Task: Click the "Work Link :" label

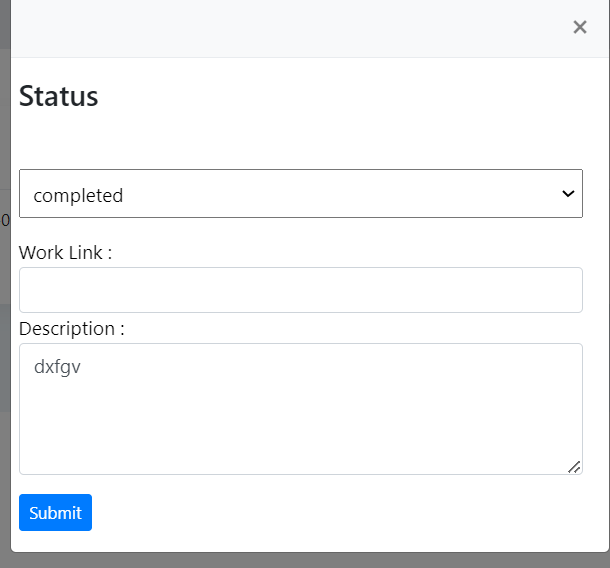Action: pyautogui.click(x=65, y=253)
